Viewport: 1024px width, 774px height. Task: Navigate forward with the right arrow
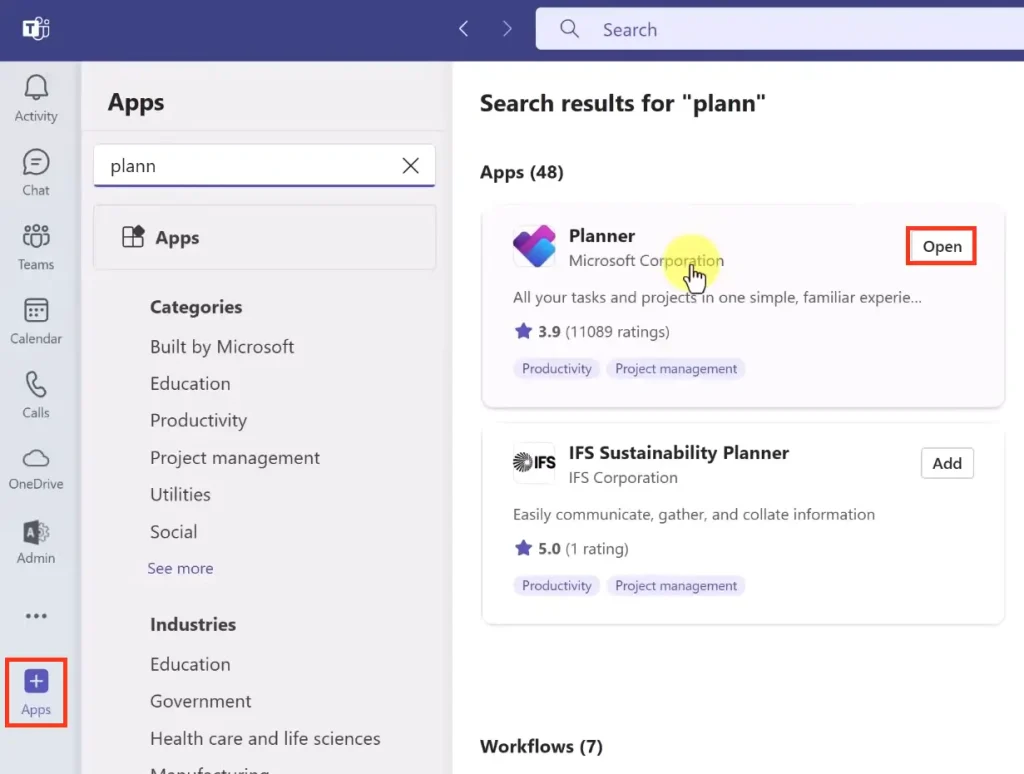pos(507,30)
